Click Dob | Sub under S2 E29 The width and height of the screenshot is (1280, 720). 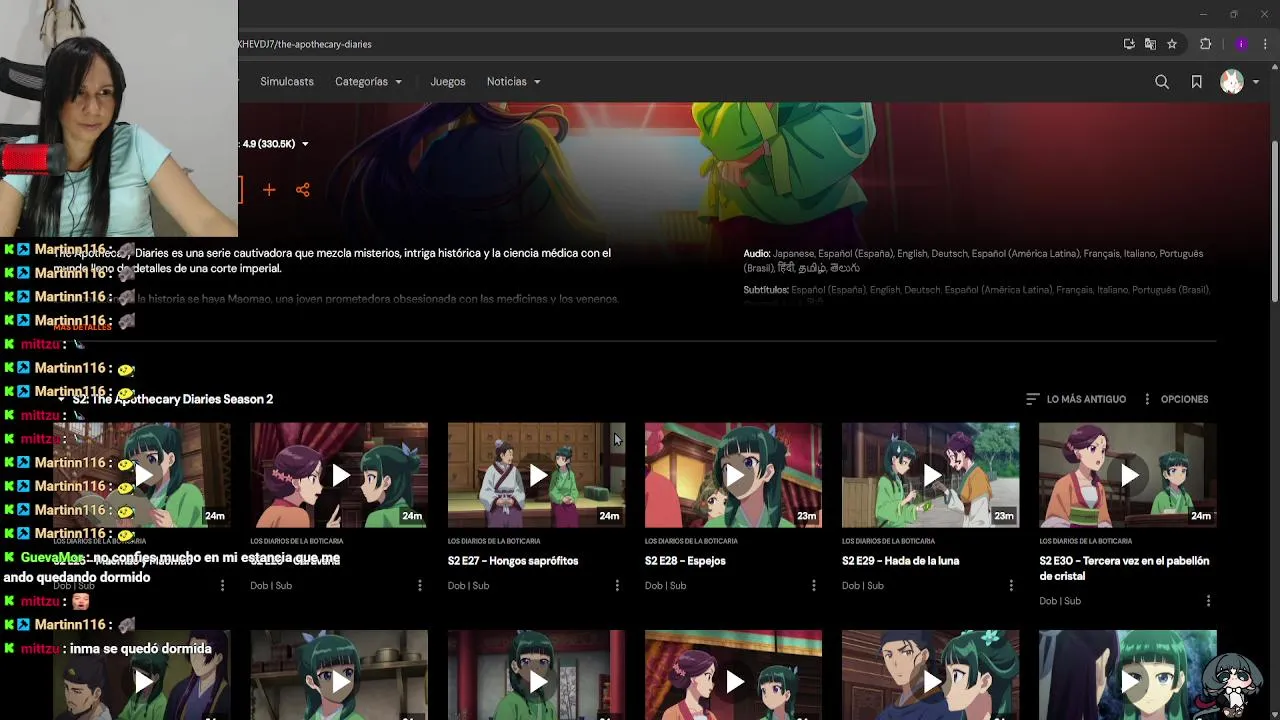[x=862, y=586]
